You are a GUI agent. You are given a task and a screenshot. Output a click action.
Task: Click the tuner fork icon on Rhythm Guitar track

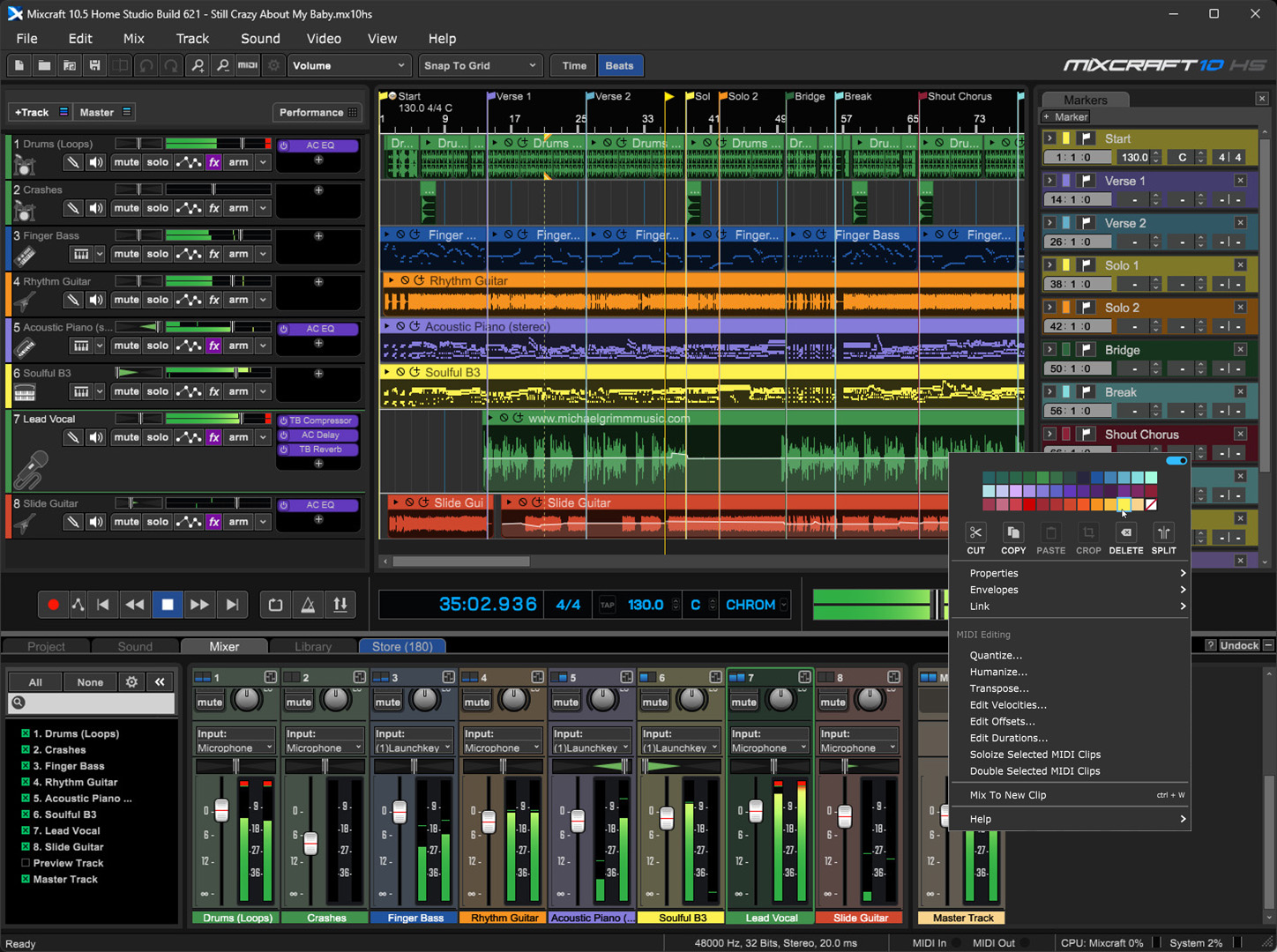pos(73,300)
